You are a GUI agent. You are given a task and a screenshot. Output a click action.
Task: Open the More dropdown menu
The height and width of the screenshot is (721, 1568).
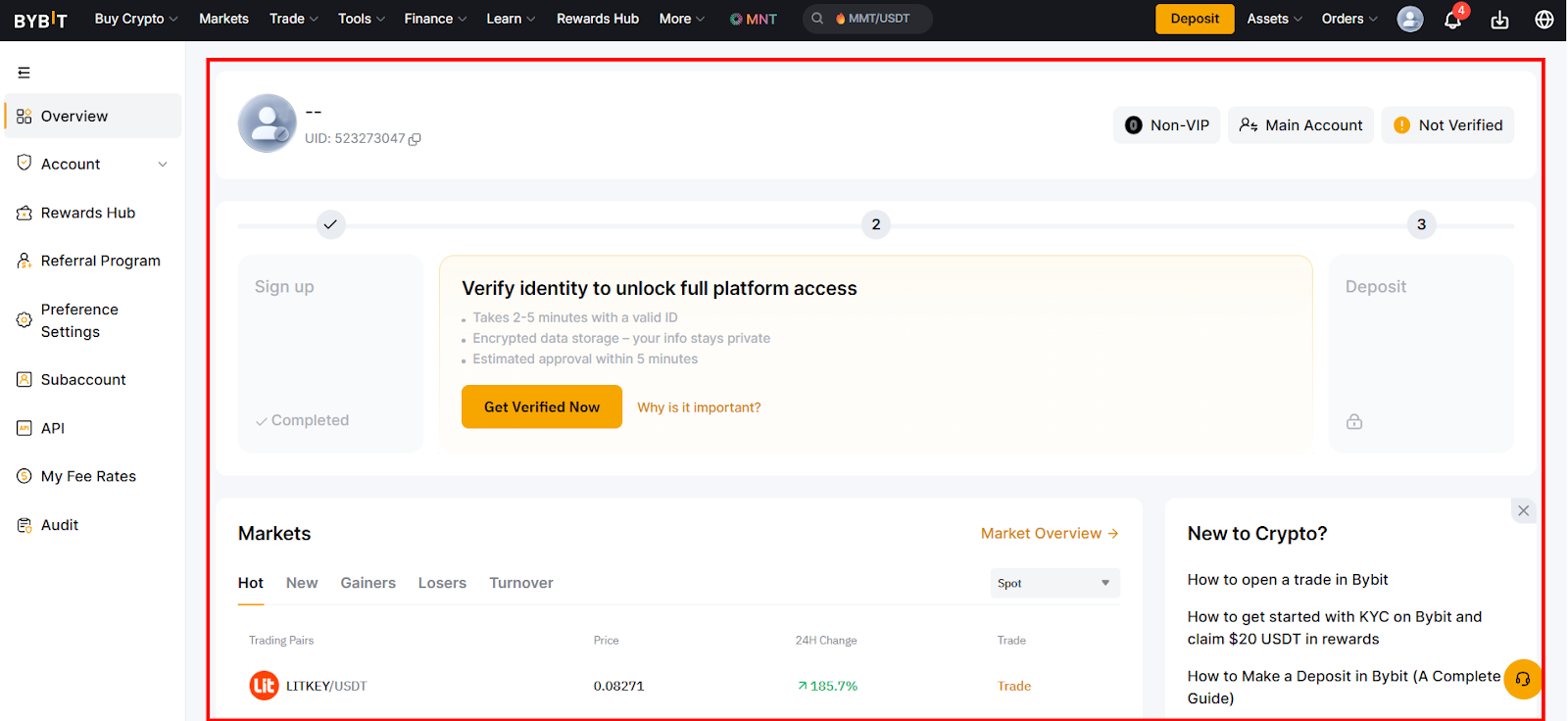(x=682, y=19)
